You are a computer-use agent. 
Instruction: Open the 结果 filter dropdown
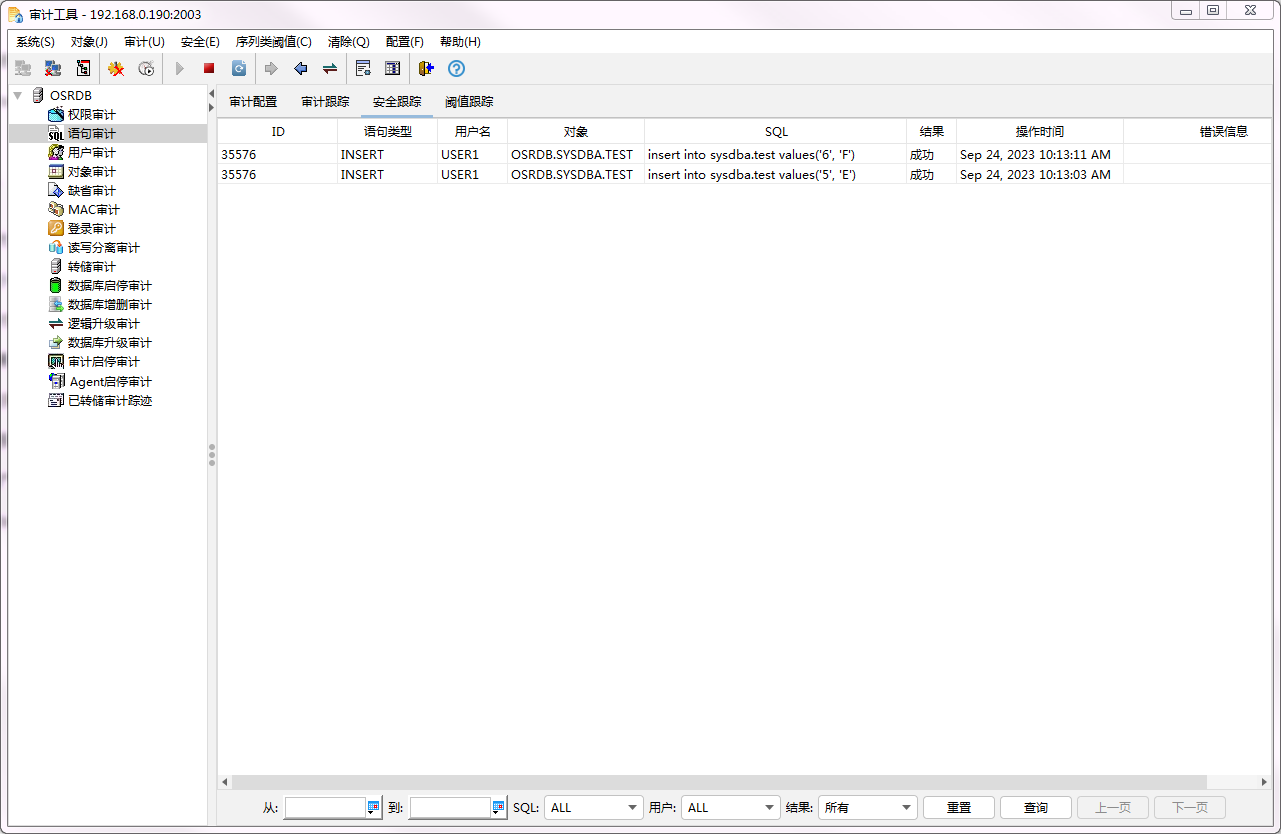point(867,807)
